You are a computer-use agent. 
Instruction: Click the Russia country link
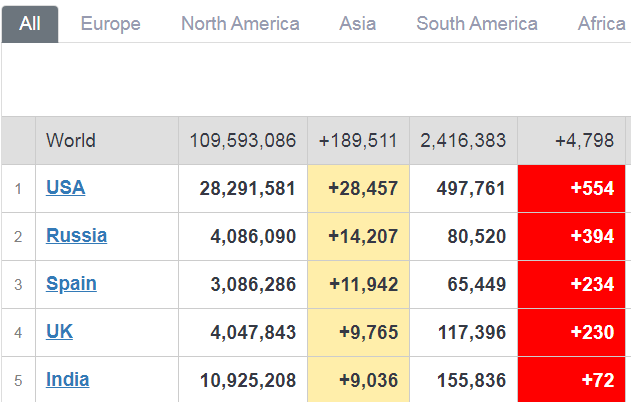(76, 235)
